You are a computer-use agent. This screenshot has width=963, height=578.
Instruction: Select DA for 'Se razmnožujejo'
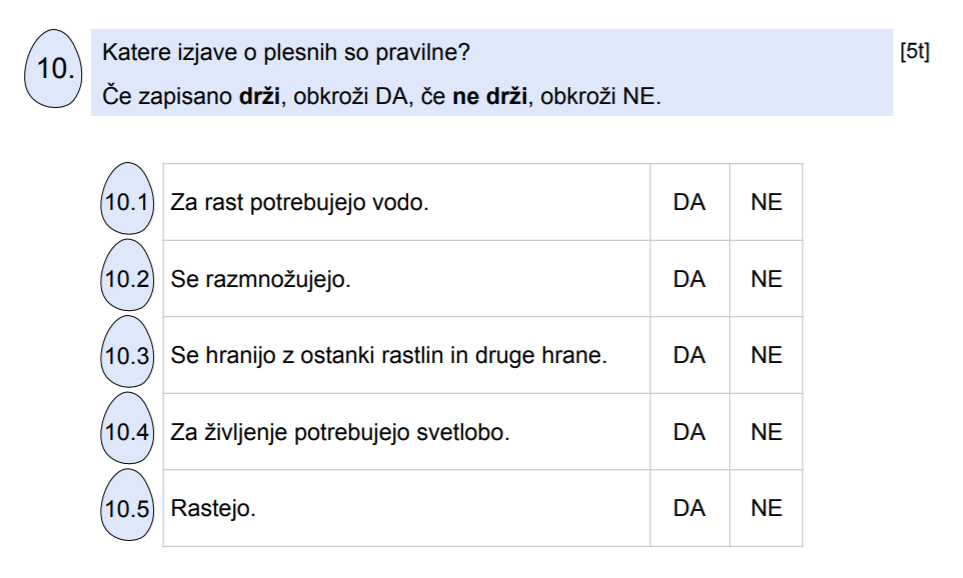pyautogui.click(x=689, y=279)
